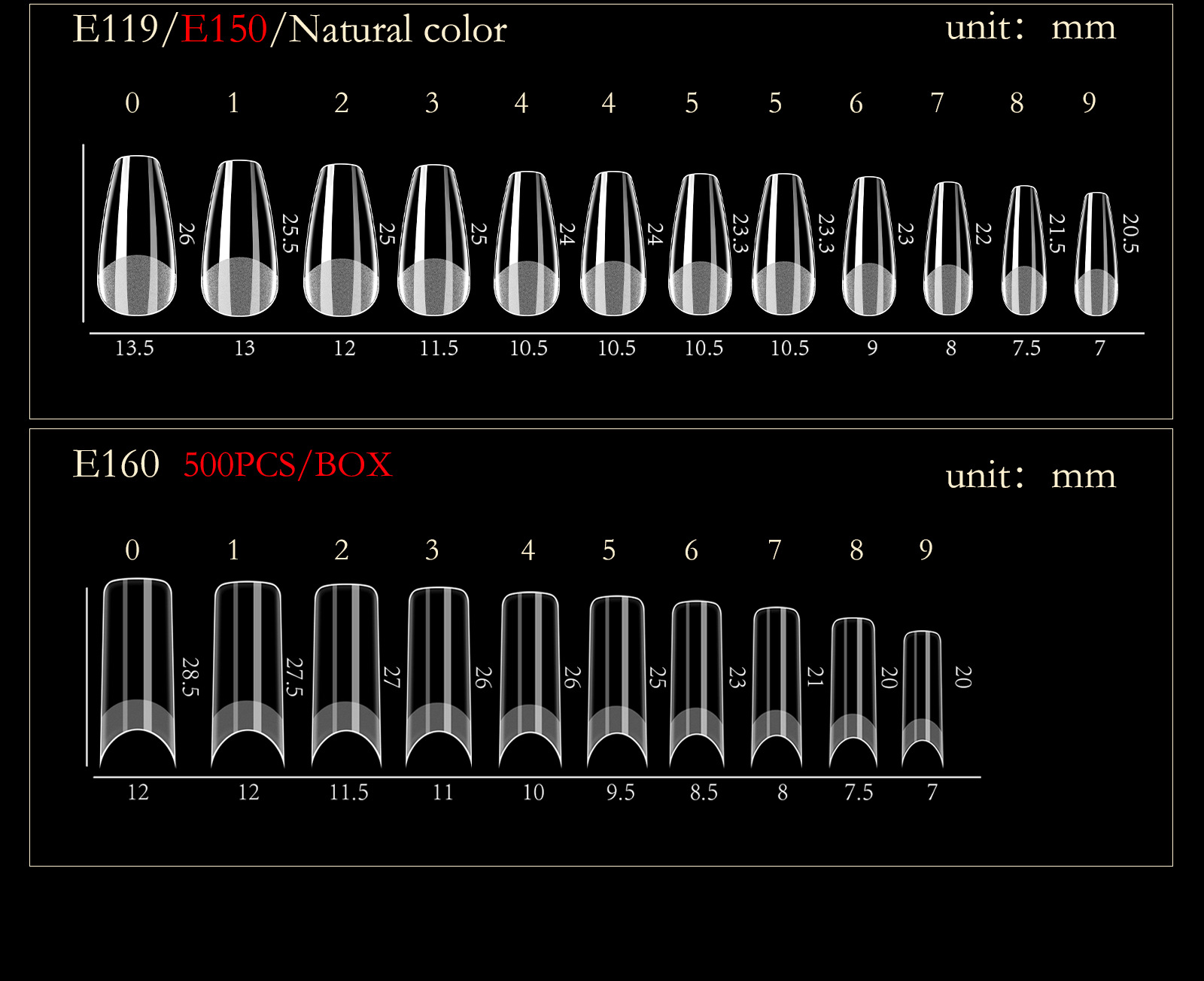Select the size 0 coffin tip in the E119 chart
The image size is (1204, 981).
click(x=137, y=236)
